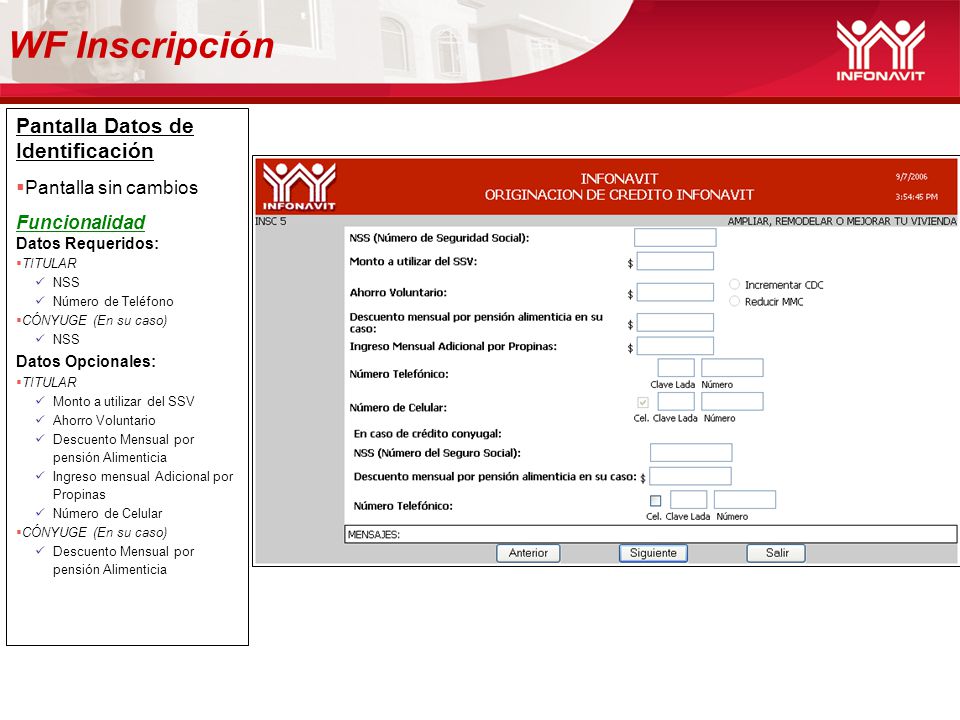The height and width of the screenshot is (720, 960).
Task: Click the 'WF Inscripción' slide title
Action: pos(142,46)
